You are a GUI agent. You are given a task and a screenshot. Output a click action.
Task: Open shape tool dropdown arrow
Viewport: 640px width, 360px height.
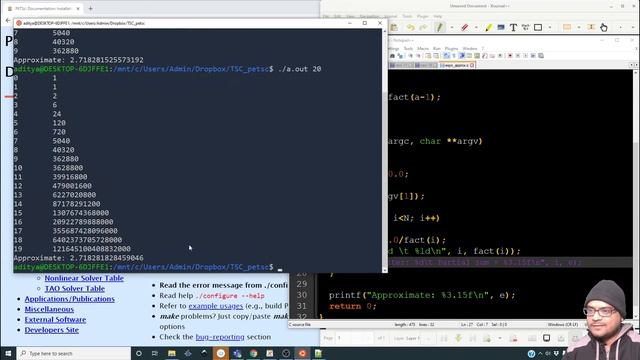click(550, 28)
